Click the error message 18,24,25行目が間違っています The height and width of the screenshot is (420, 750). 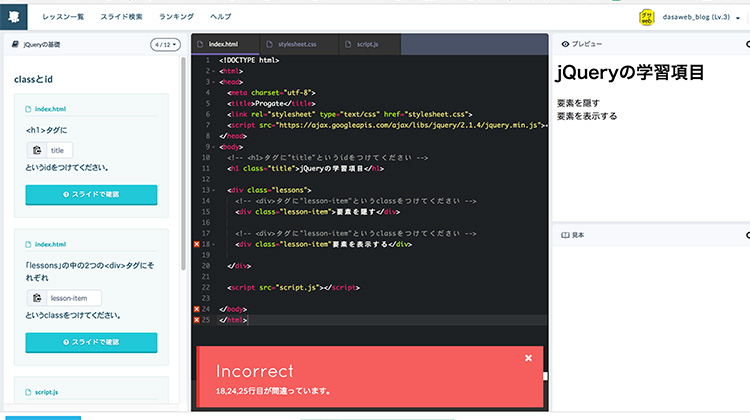pos(273,391)
